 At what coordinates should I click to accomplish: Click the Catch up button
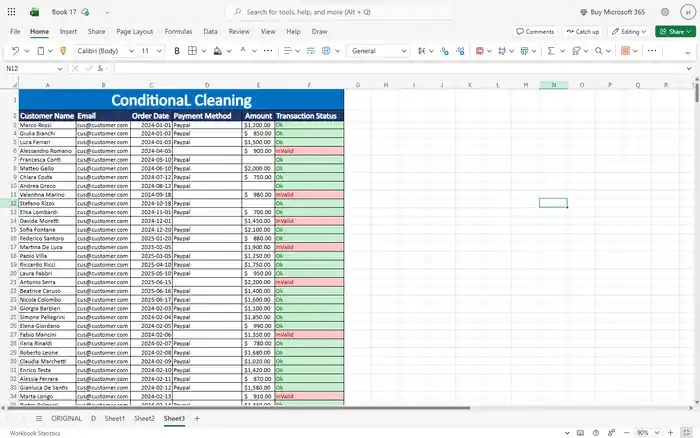[583, 32]
